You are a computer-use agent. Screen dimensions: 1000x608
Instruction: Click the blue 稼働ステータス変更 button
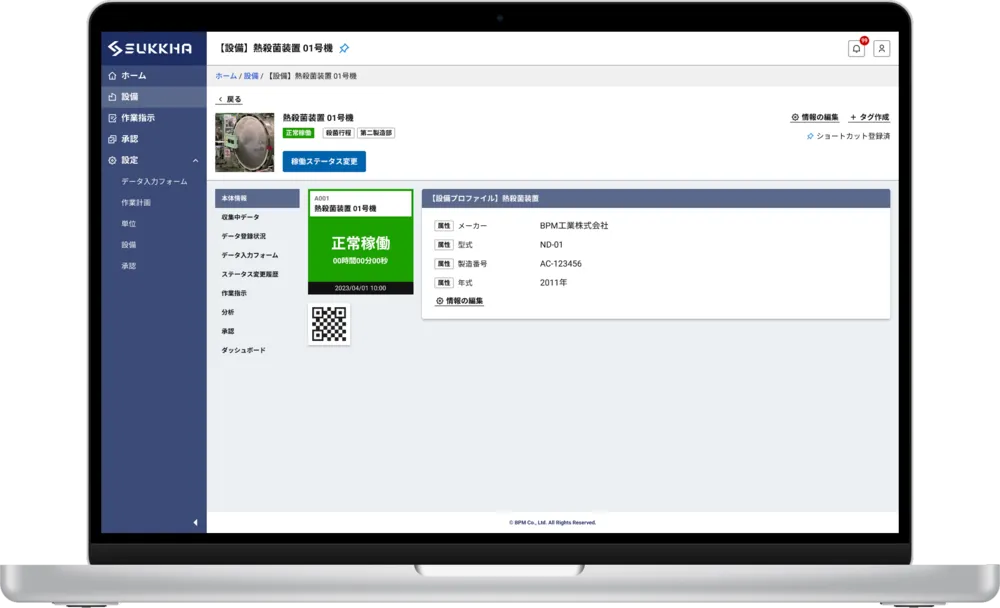pyautogui.click(x=324, y=161)
